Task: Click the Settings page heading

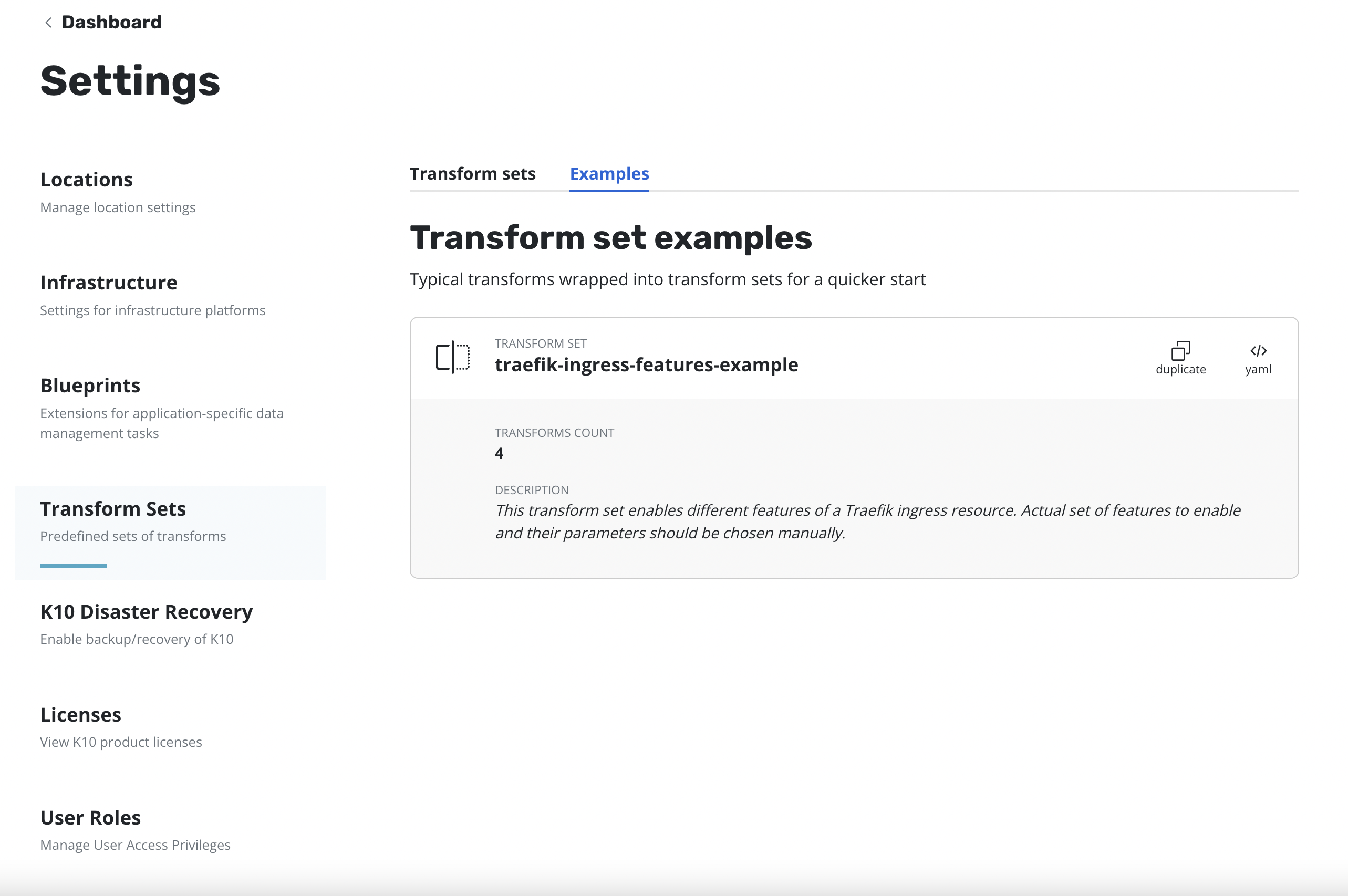Action: [x=130, y=81]
